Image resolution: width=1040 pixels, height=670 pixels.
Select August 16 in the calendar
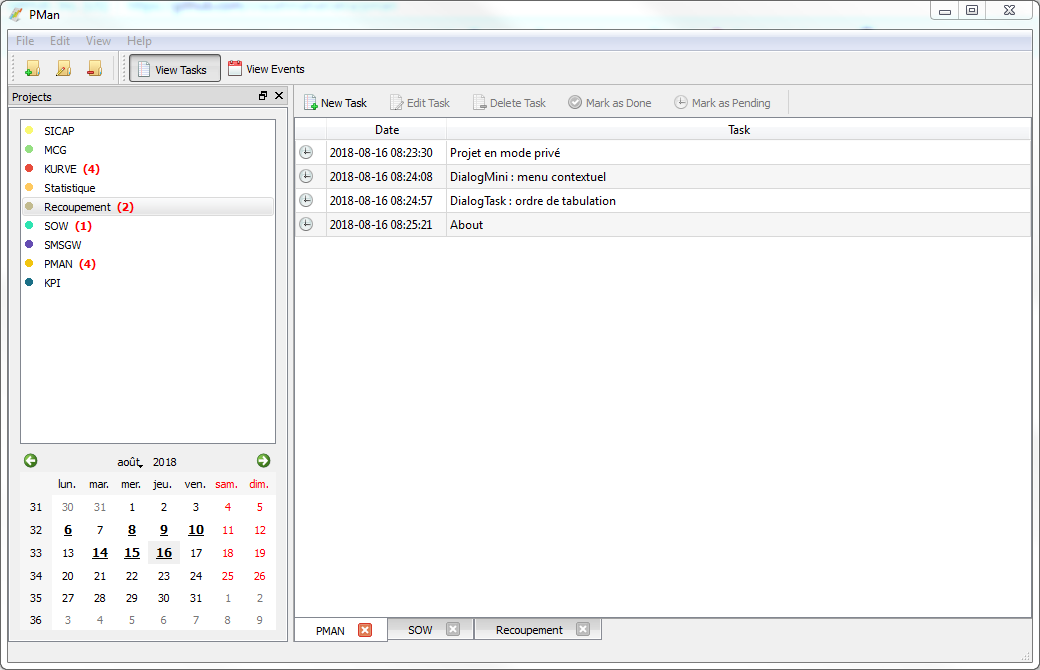point(164,553)
